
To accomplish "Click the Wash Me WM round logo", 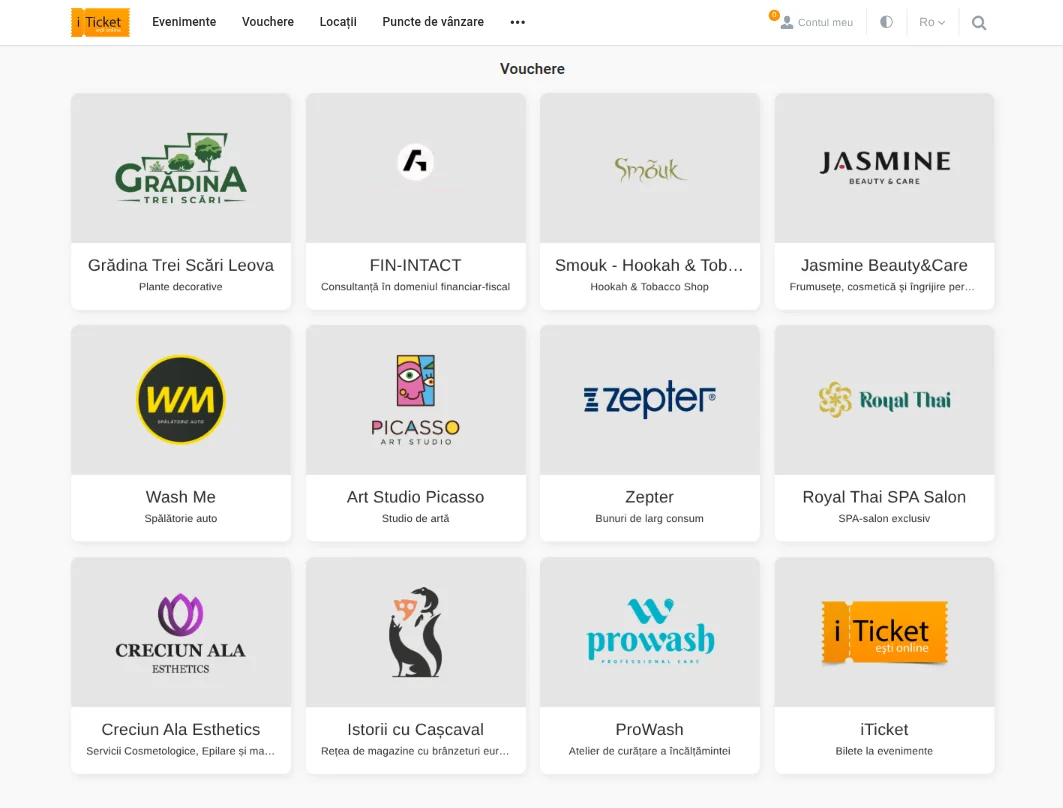I will [181, 399].
